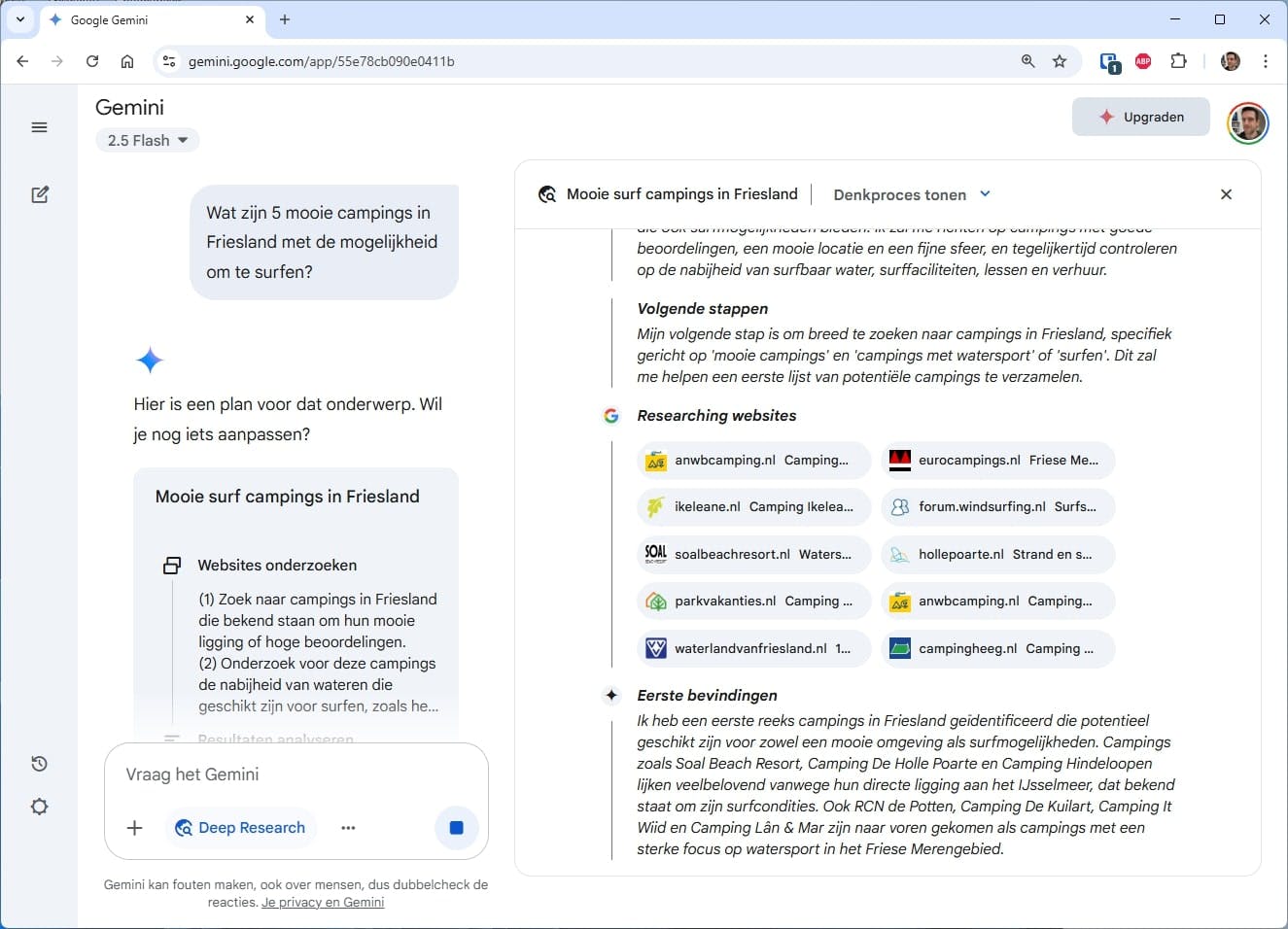The width and height of the screenshot is (1288, 929).
Task: Click the Websites onderzoeken step icon
Action: pyautogui.click(x=172, y=566)
